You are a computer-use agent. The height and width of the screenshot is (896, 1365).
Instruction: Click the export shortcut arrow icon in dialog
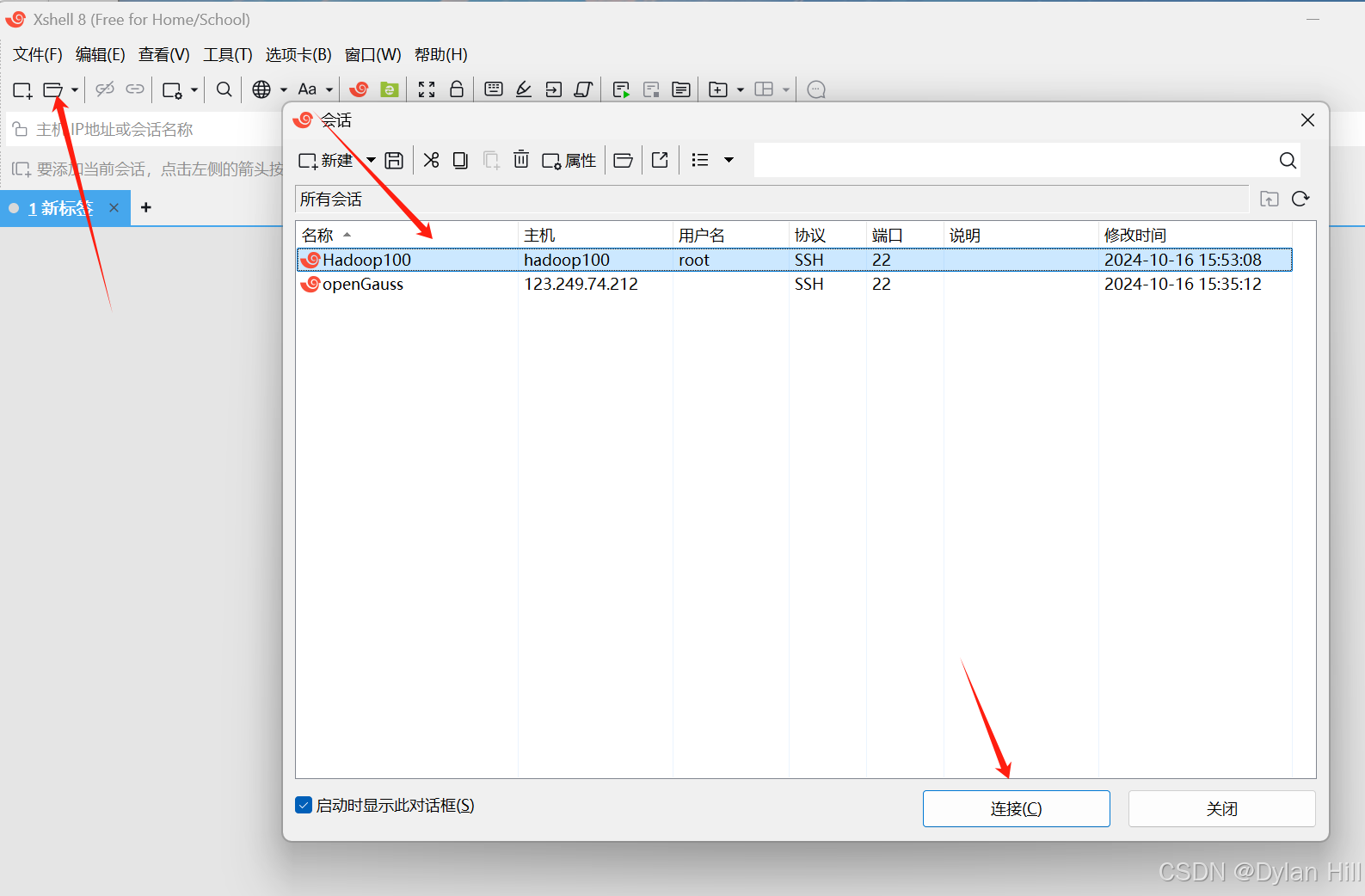pyautogui.click(x=660, y=161)
